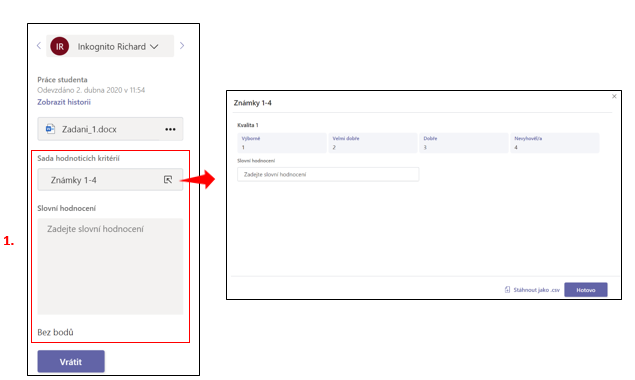This screenshot has height=380, width=635.
Task: Click Stáhnout jako .csv link
Action: click(x=536, y=290)
